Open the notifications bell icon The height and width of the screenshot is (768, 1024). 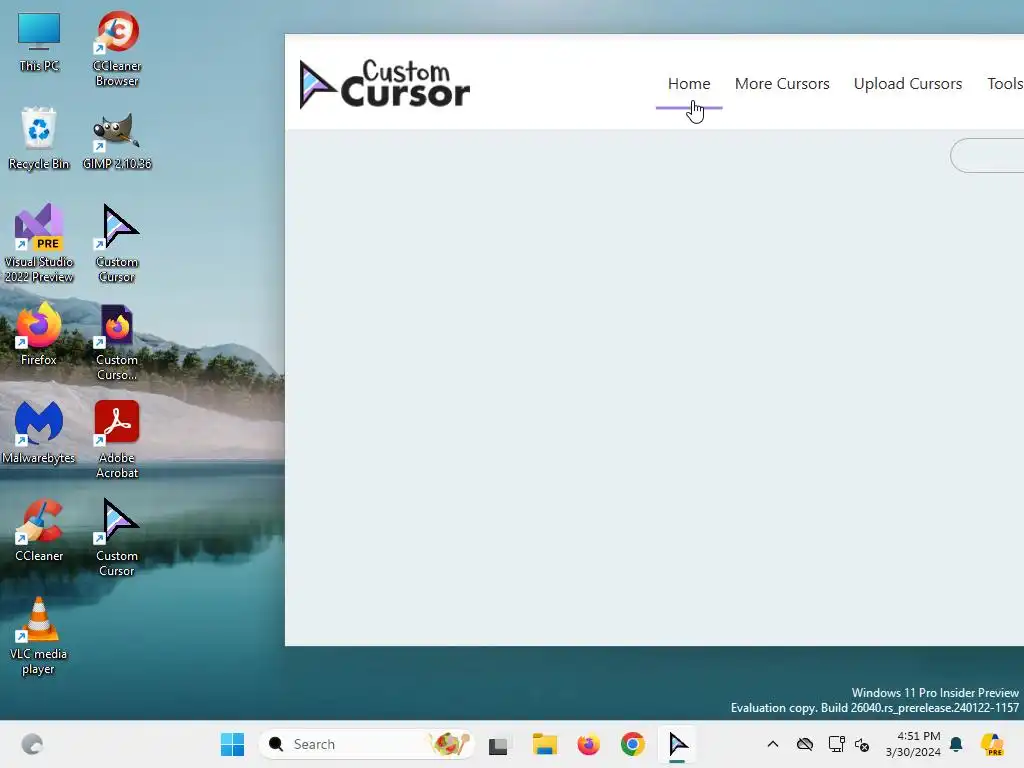(956, 744)
